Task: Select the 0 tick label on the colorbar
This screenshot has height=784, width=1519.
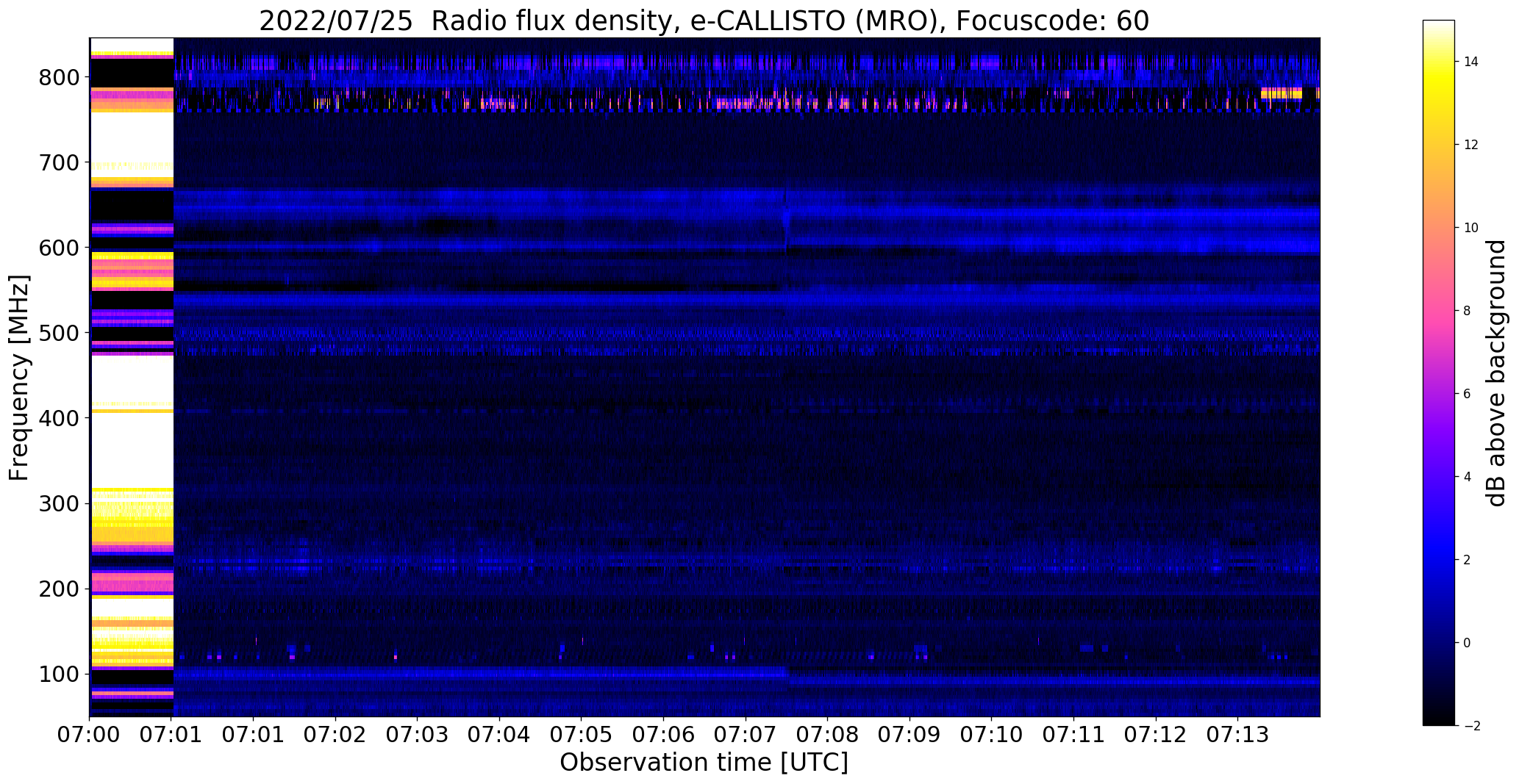Action: coord(1468,643)
